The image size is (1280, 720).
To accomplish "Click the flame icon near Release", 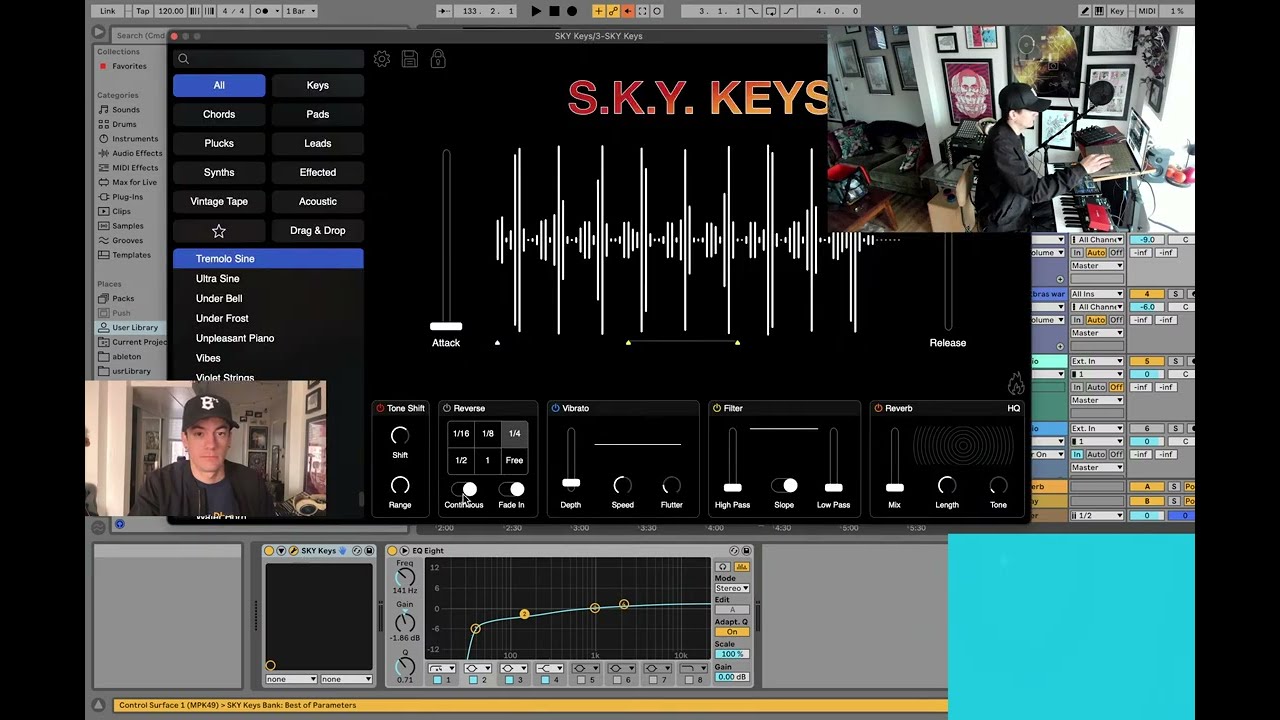I will 1015,384.
